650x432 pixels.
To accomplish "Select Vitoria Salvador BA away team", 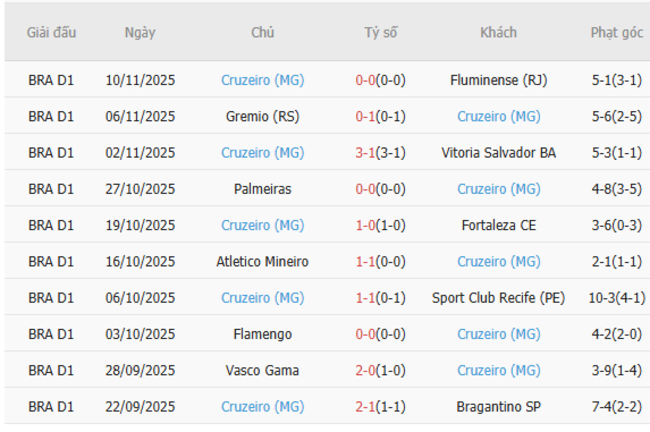I will (498, 153).
